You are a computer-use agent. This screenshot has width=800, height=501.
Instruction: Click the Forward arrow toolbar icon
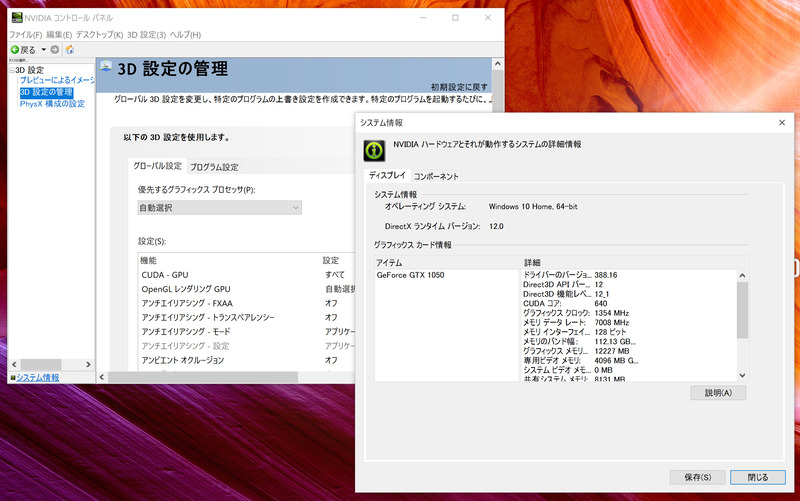tap(55, 49)
